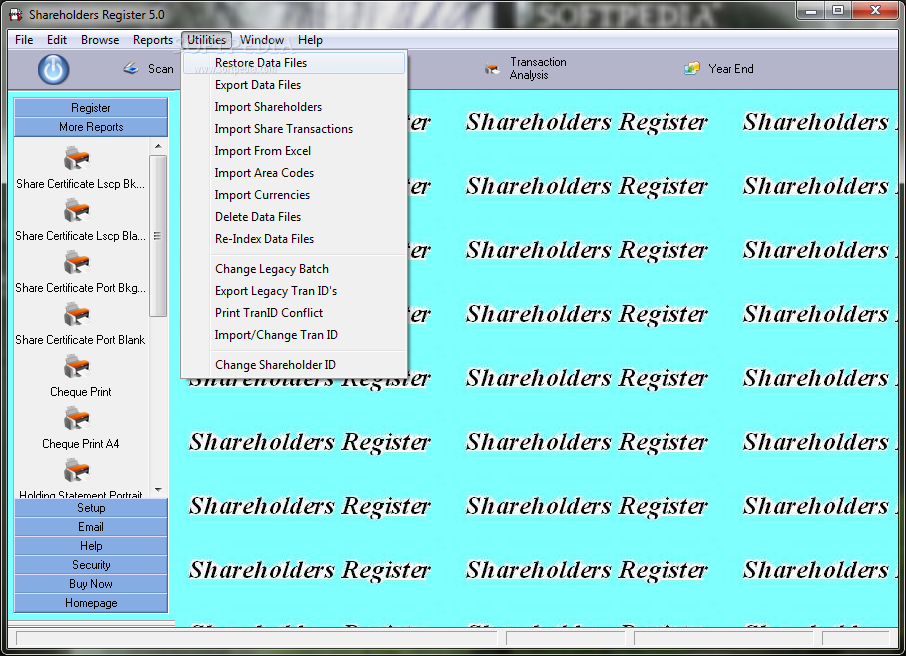Select Change Shareholder ID
Viewport: 906px width, 656px height.
(x=294, y=365)
